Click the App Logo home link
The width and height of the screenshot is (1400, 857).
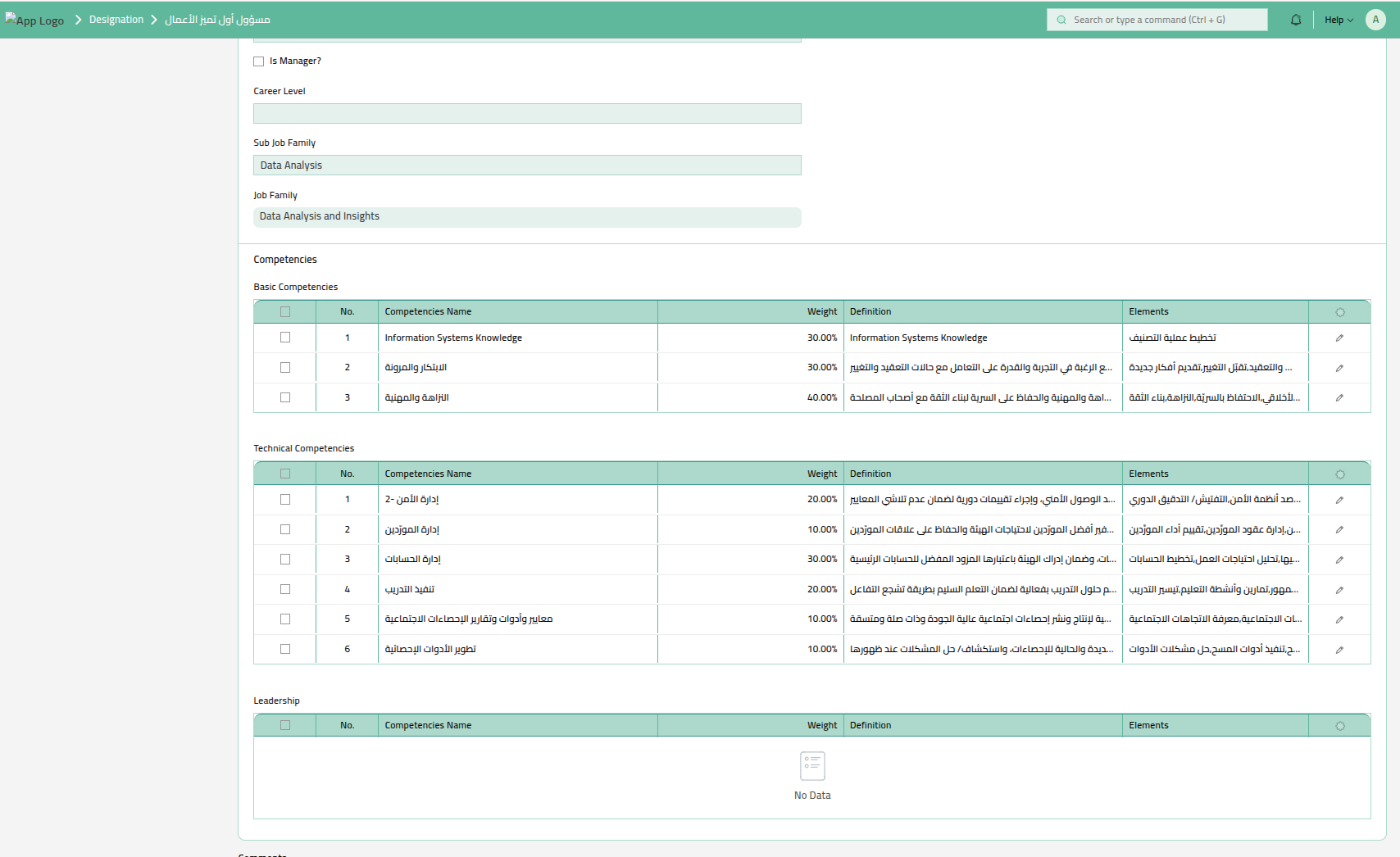click(35, 20)
